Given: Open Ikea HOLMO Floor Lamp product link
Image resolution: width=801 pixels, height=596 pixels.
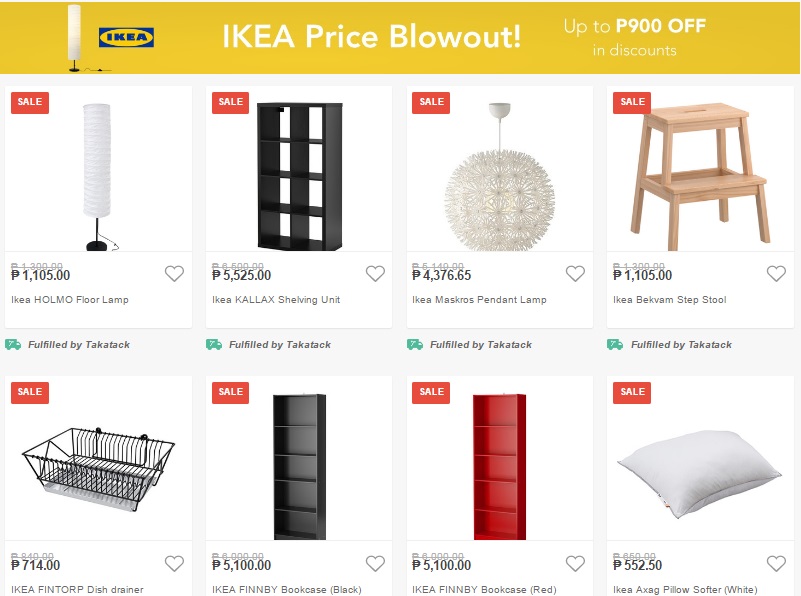Looking at the screenshot, I should (70, 300).
